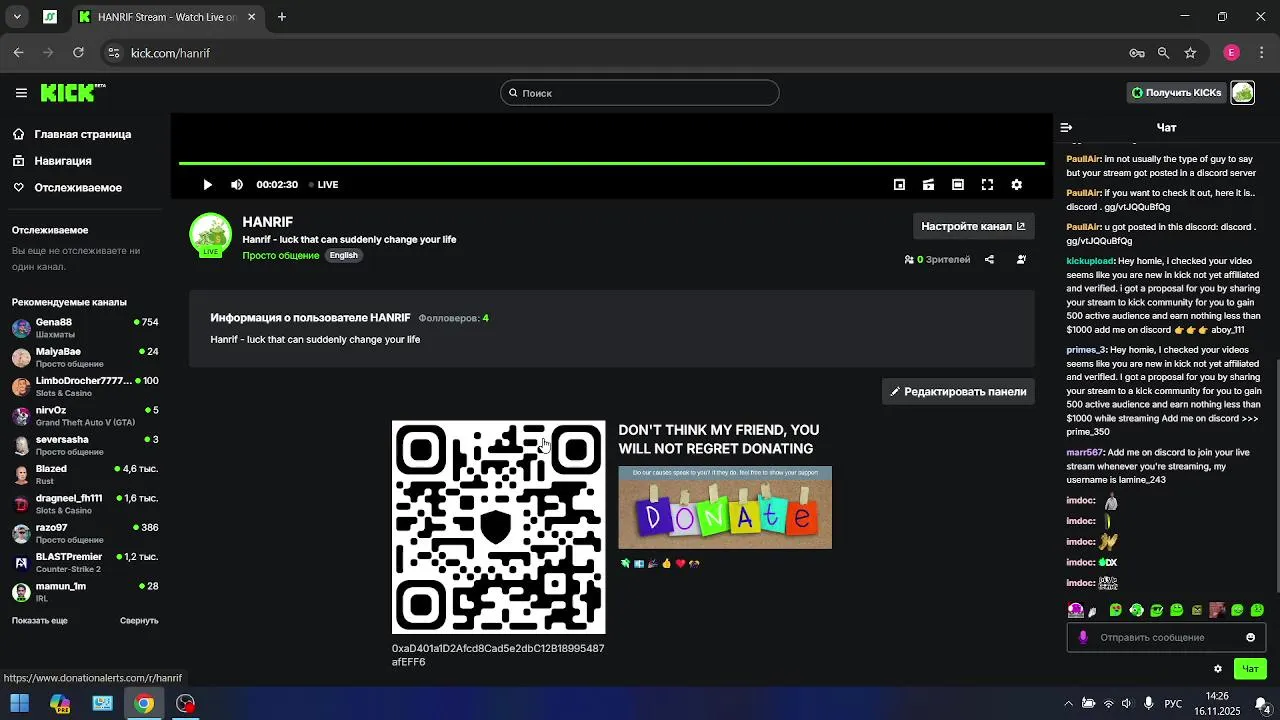1280x720 pixels.
Task: Click the HANRIF channel avatar
Action: 210,234
